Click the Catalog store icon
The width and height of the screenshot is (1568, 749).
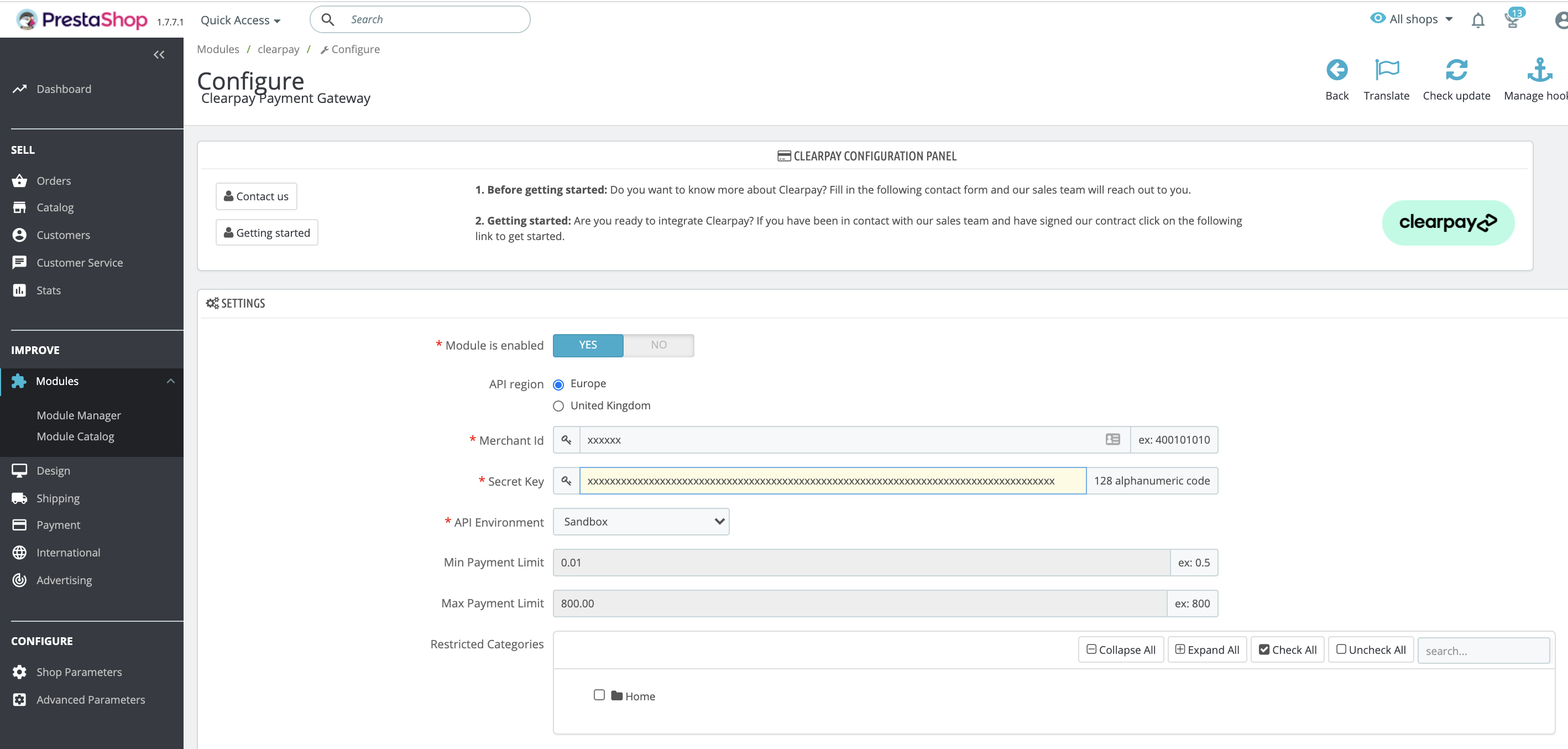pyautogui.click(x=19, y=207)
